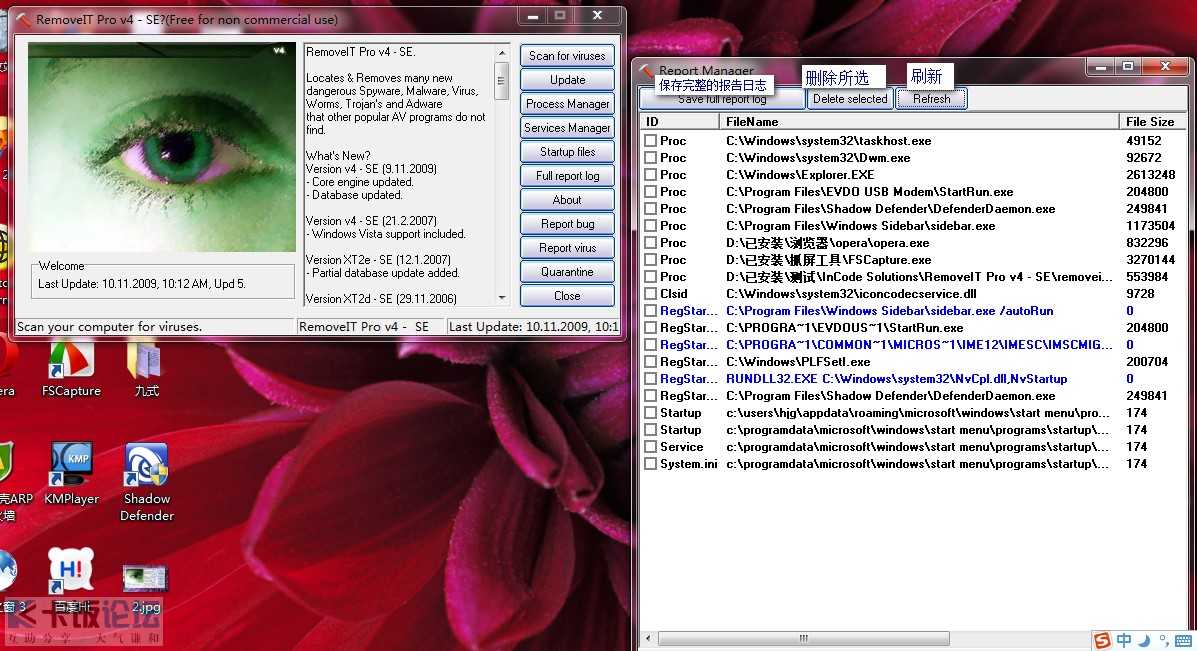Click the Report virus button
Viewport: 1197px width, 651px height.
[x=567, y=248]
